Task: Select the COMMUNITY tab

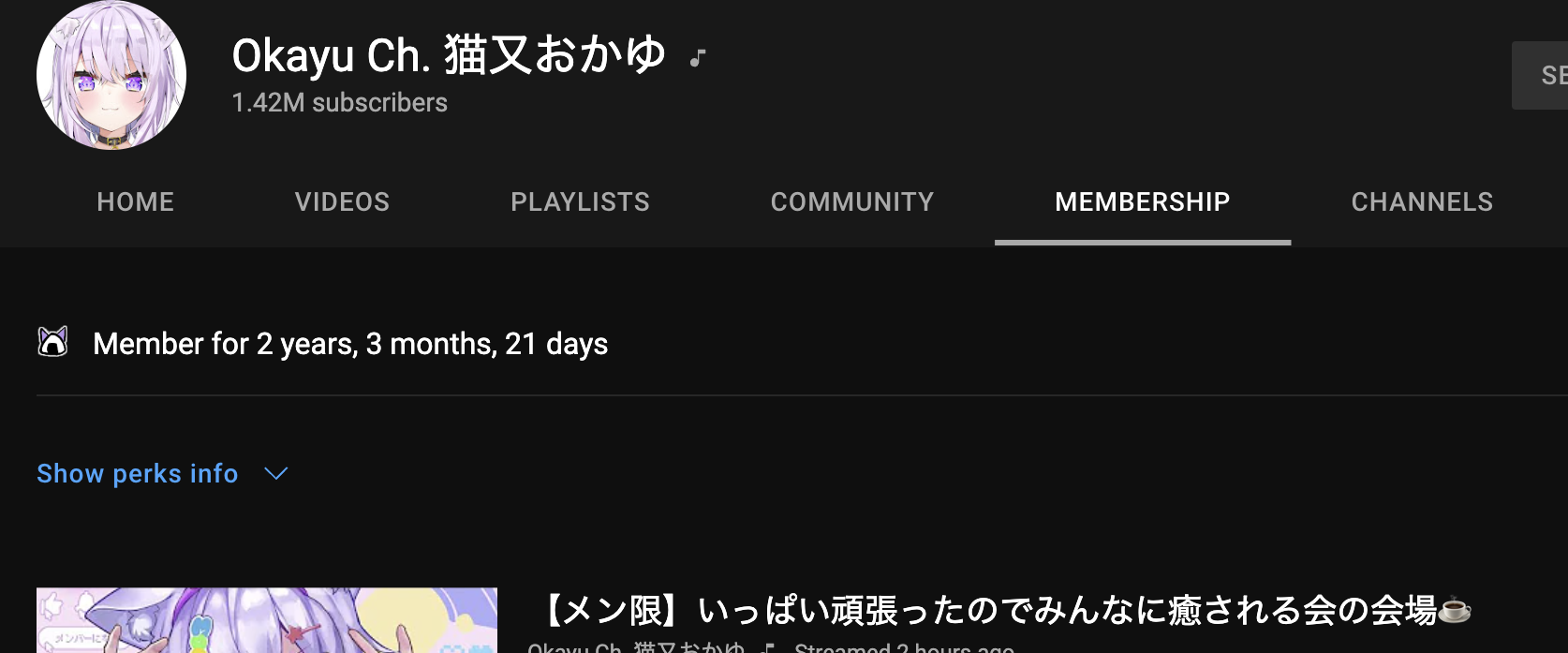Action: coord(852,201)
